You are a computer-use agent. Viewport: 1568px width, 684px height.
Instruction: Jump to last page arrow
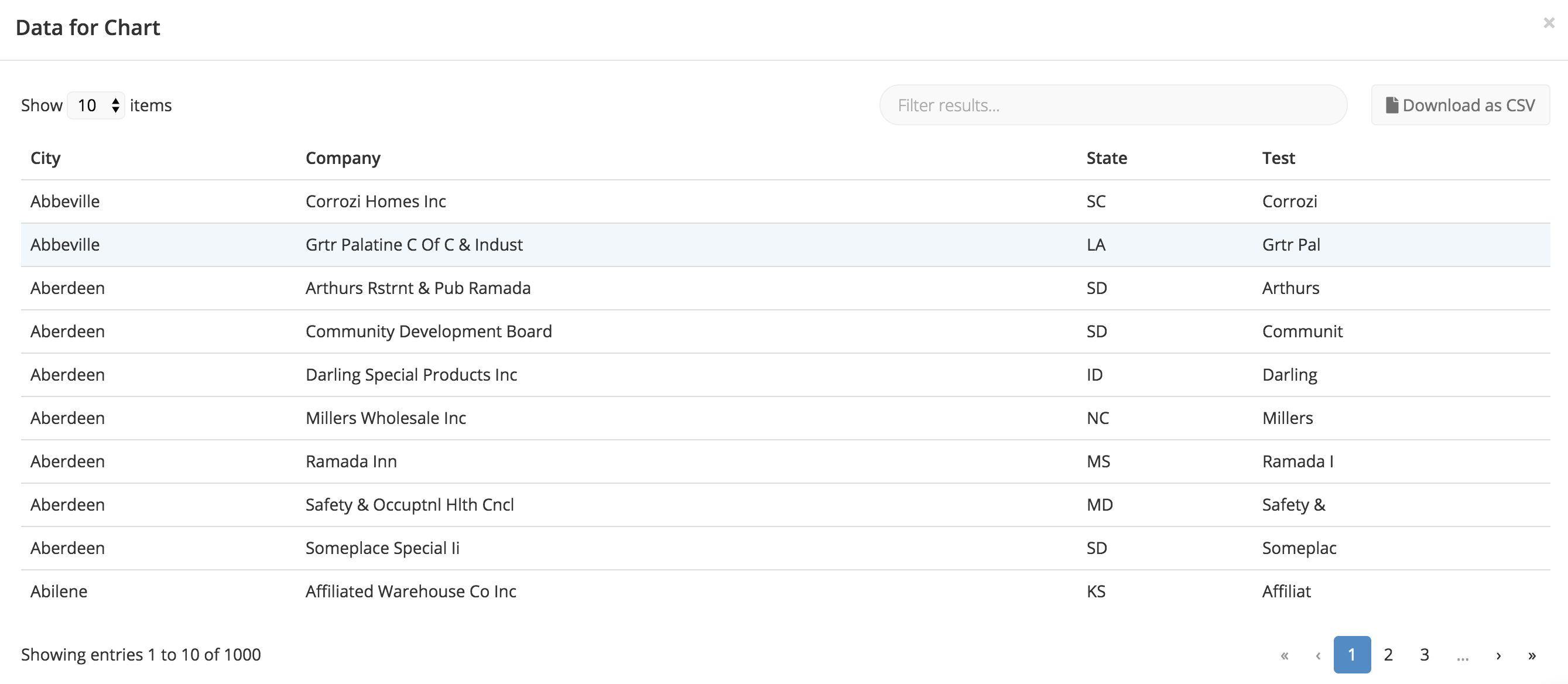[x=1532, y=655]
